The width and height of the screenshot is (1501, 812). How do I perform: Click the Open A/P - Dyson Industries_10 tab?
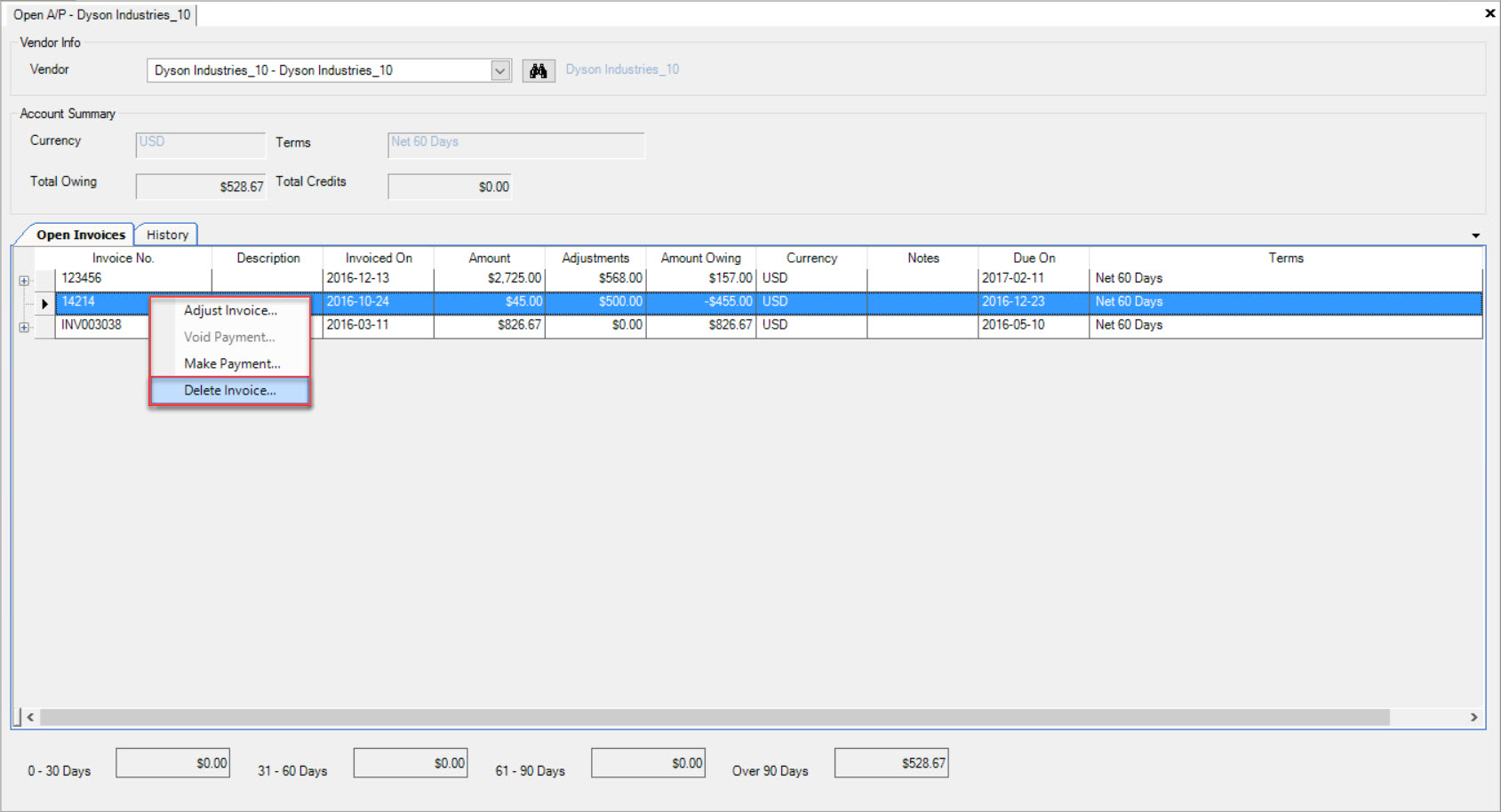[x=102, y=14]
